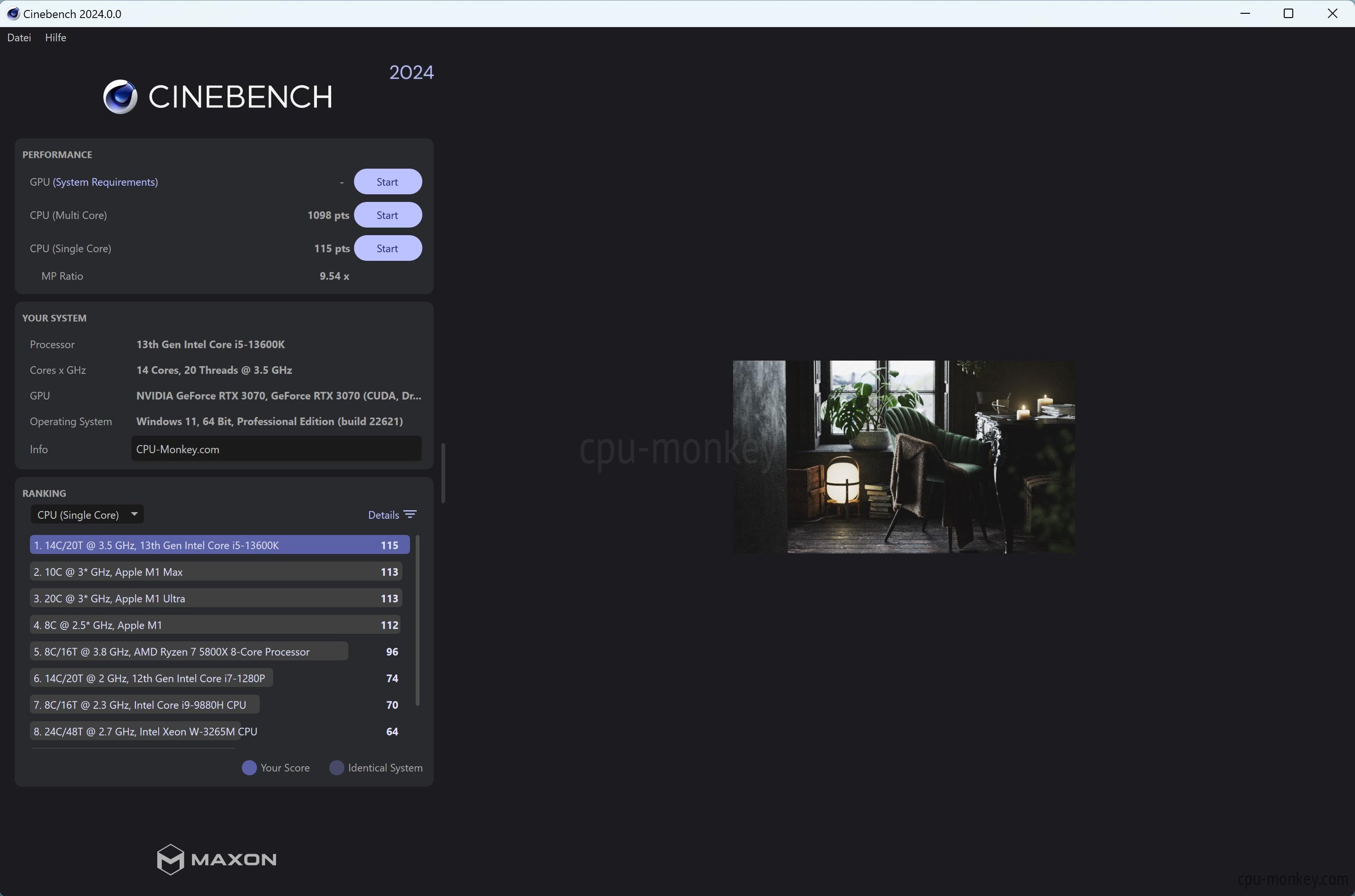
Task: Click the processor name 13th Gen Intel Core i5-13600K
Action: tap(210, 344)
